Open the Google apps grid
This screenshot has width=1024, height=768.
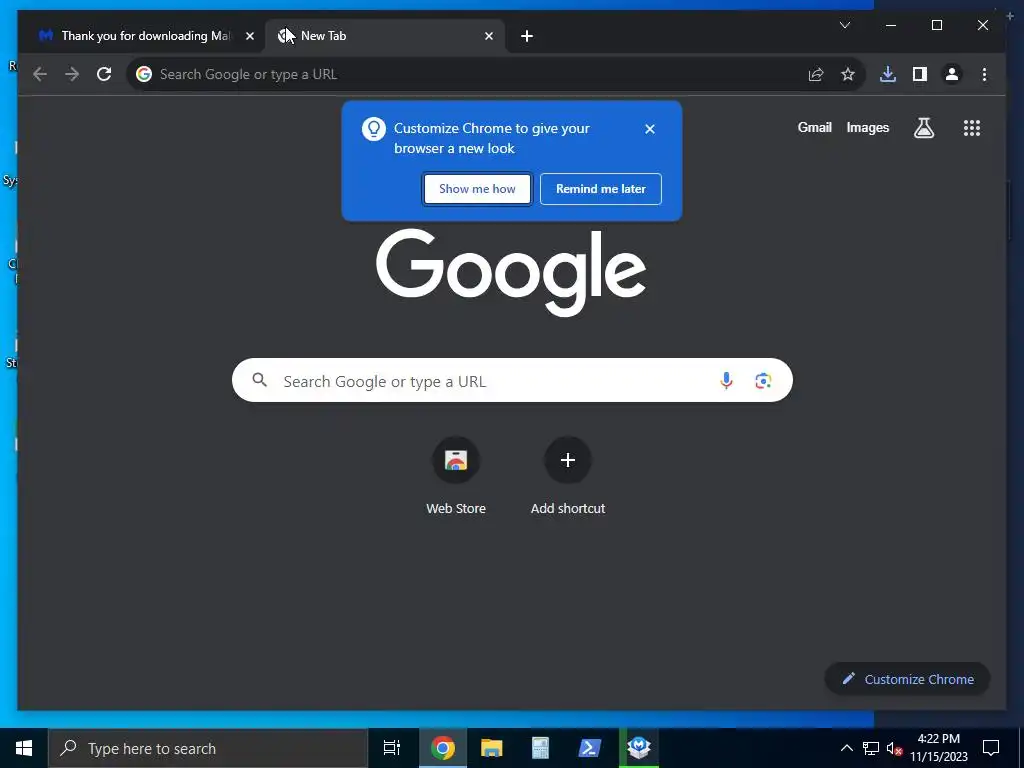tap(972, 128)
